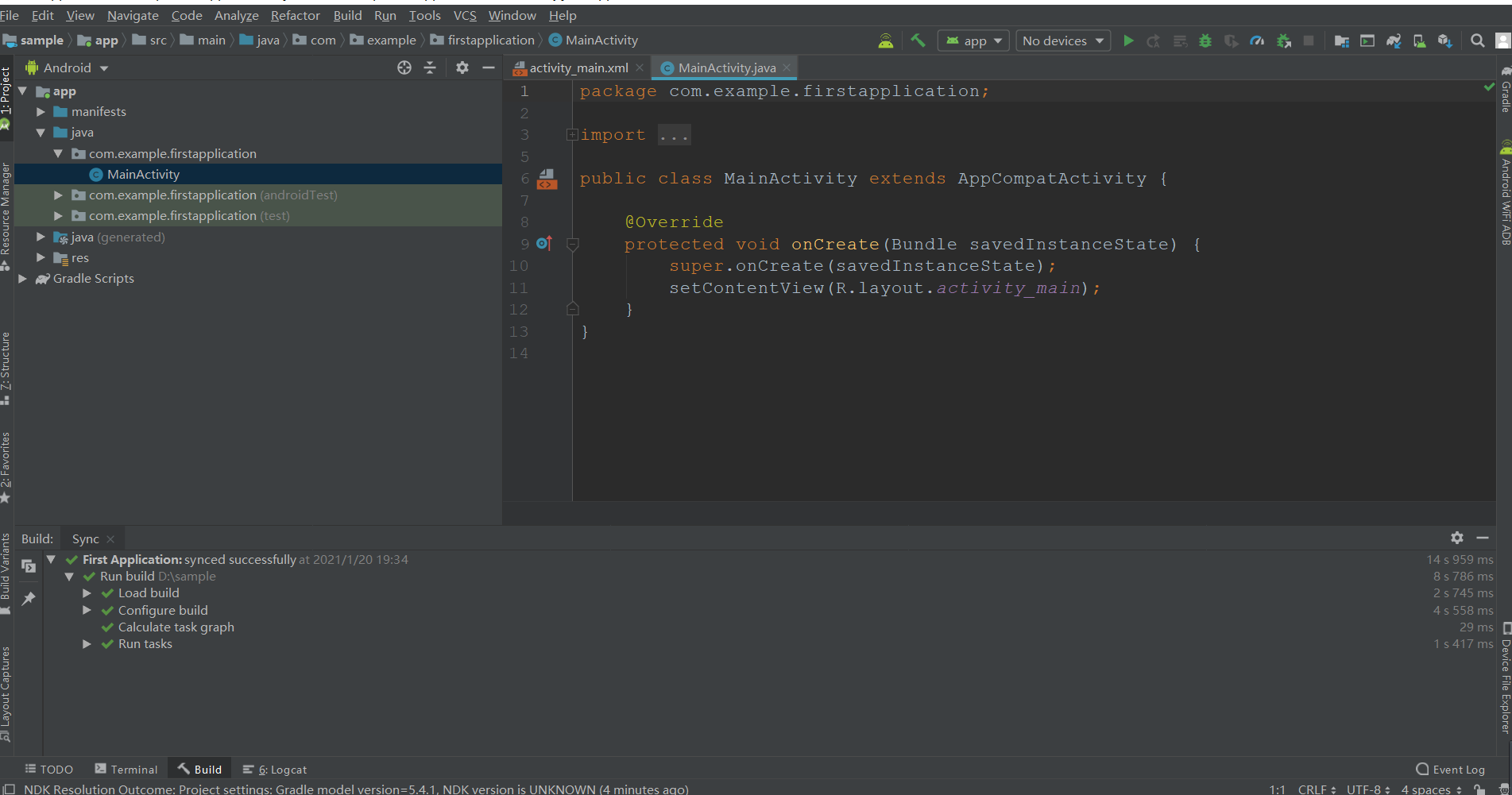The height and width of the screenshot is (795, 1512).
Task: Open the Terminal tool window
Action: (x=126, y=769)
